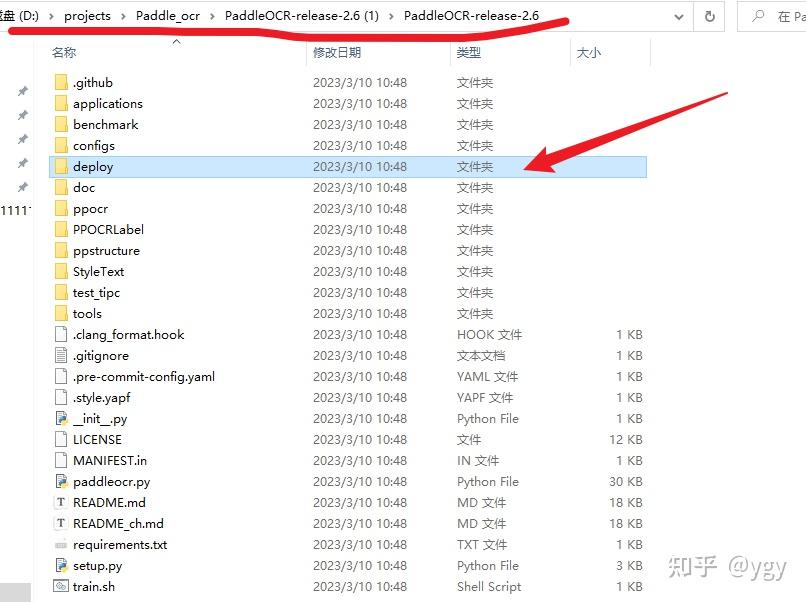Click the configs folder icon
Viewport: 806px width, 602px height.
[61, 145]
